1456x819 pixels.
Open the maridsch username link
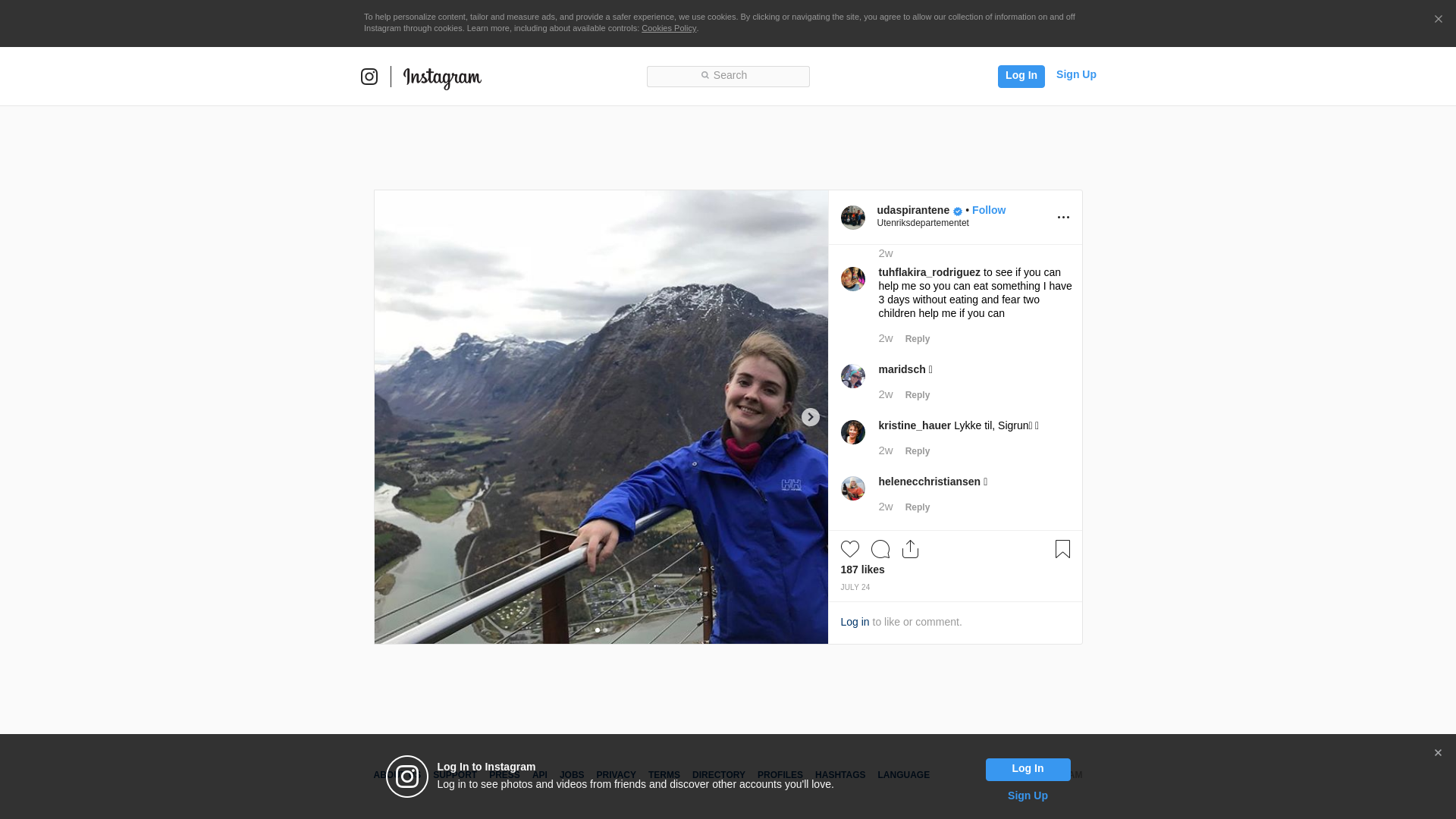902,369
